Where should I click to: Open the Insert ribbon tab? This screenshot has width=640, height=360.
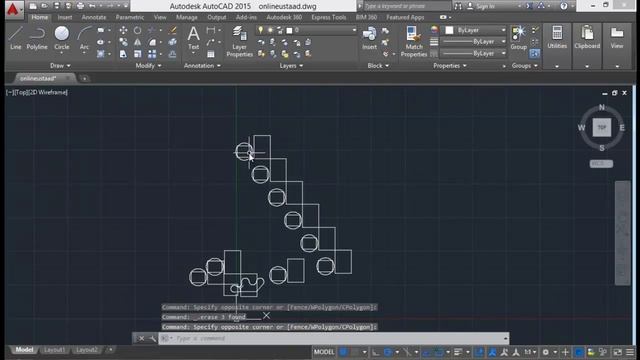64,18
